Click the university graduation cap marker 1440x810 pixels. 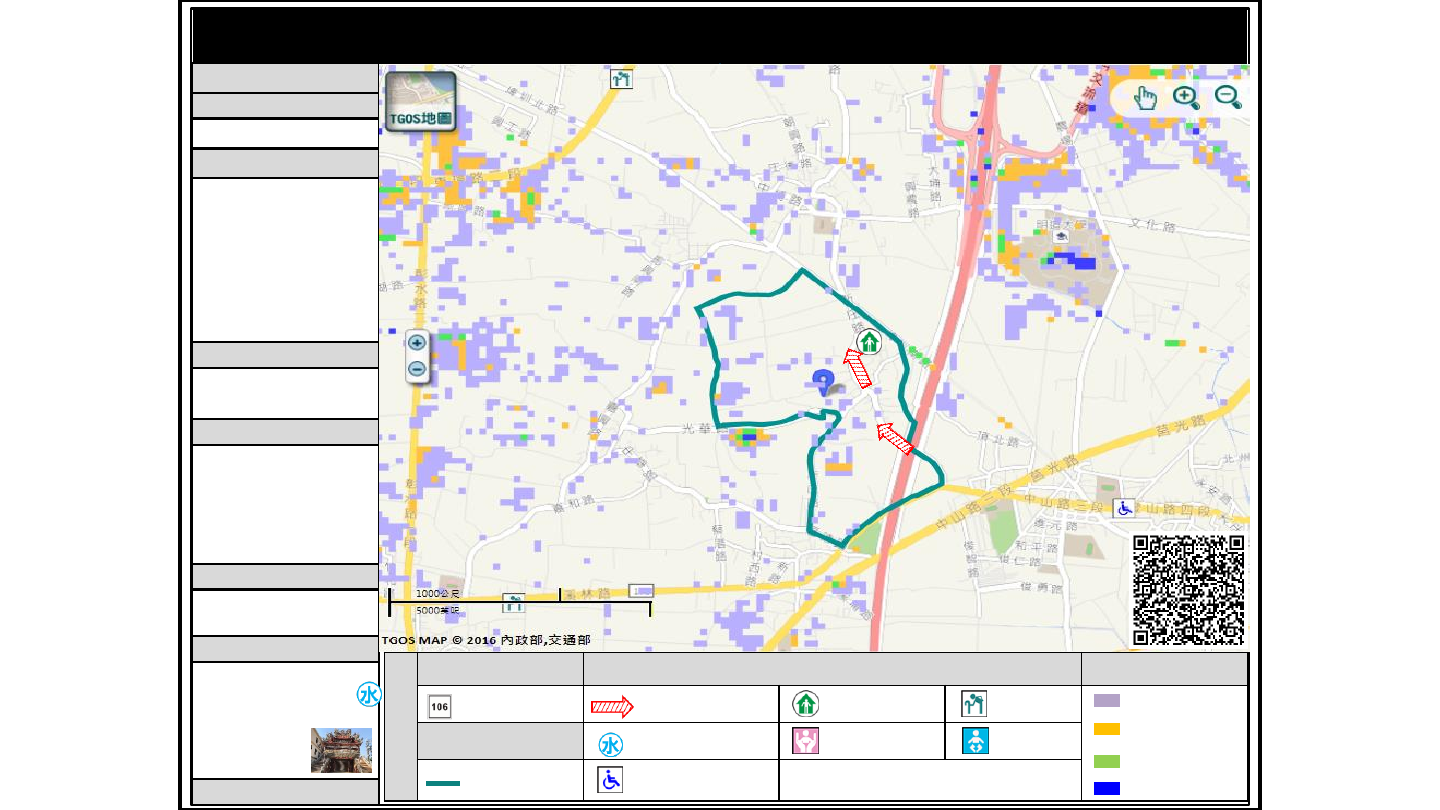point(1060,236)
